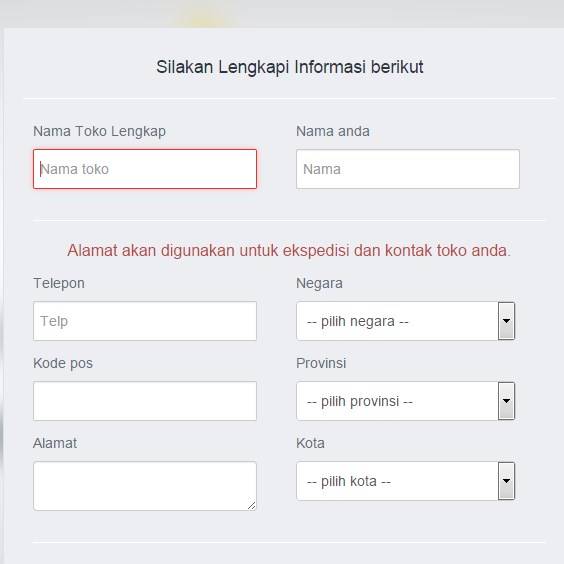Click the Alamat label
The width and height of the screenshot is (564, 564).
pyautogui.click(x=55, y=443)
